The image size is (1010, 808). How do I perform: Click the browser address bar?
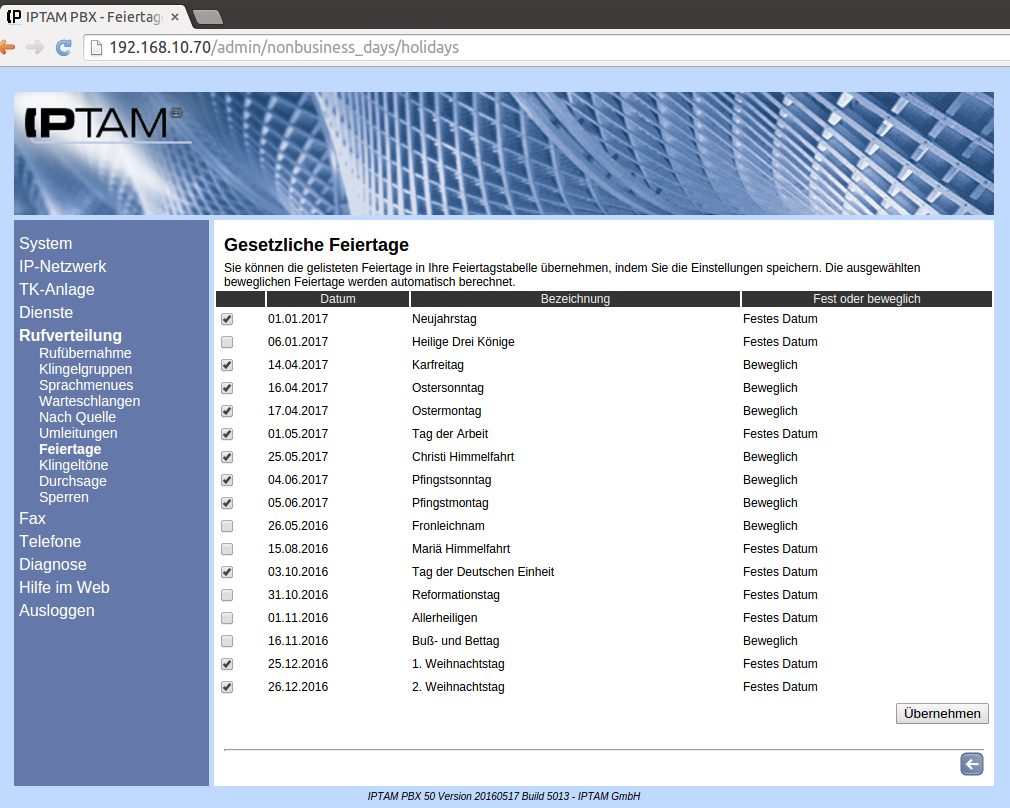click(x=500, y=47)
